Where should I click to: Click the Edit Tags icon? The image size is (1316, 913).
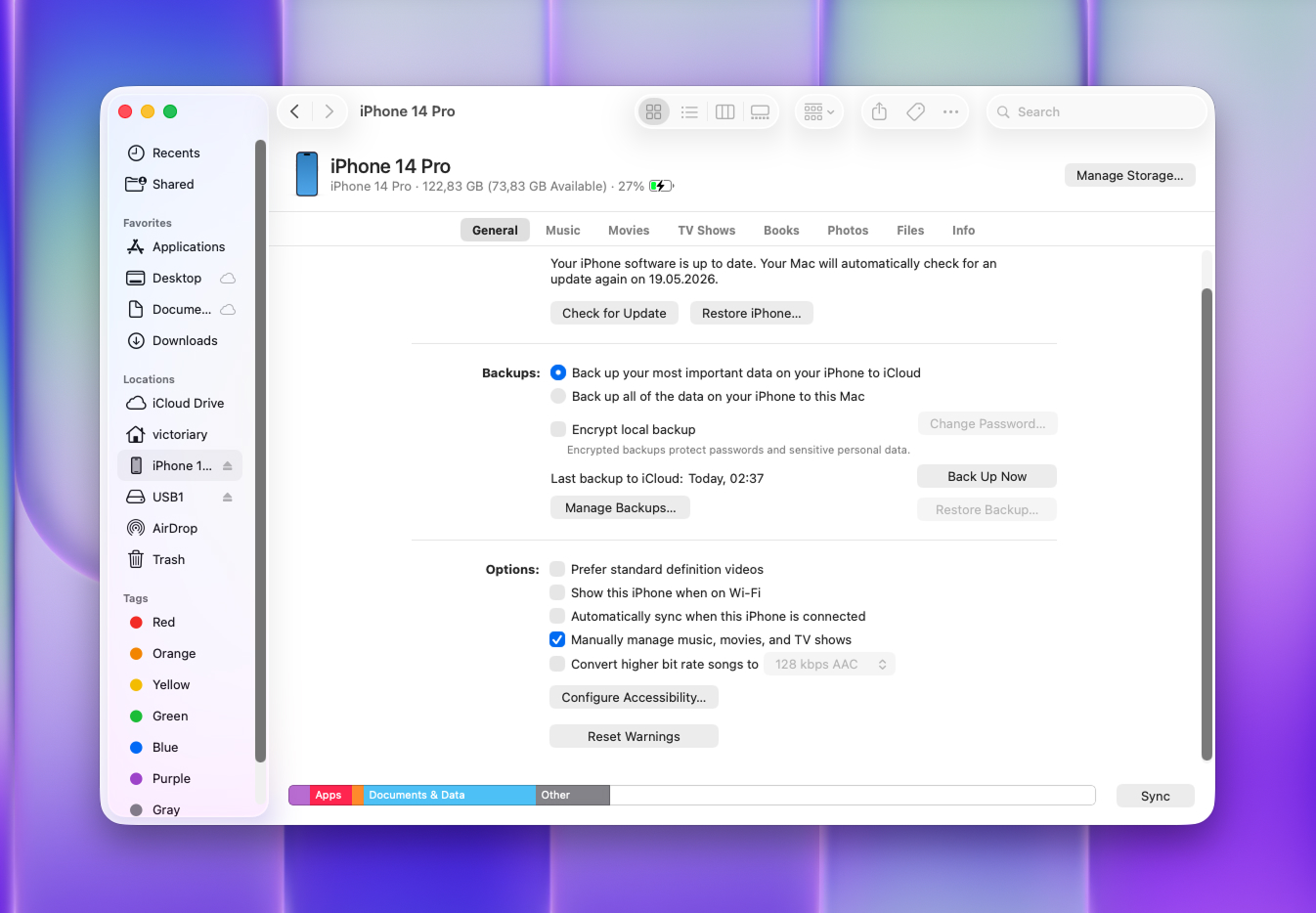coord(915,112)
